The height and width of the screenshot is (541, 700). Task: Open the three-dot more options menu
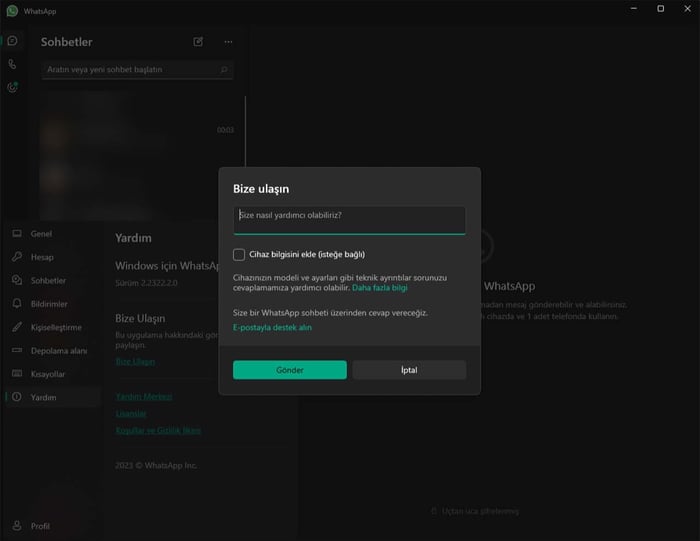pos(228,42)
